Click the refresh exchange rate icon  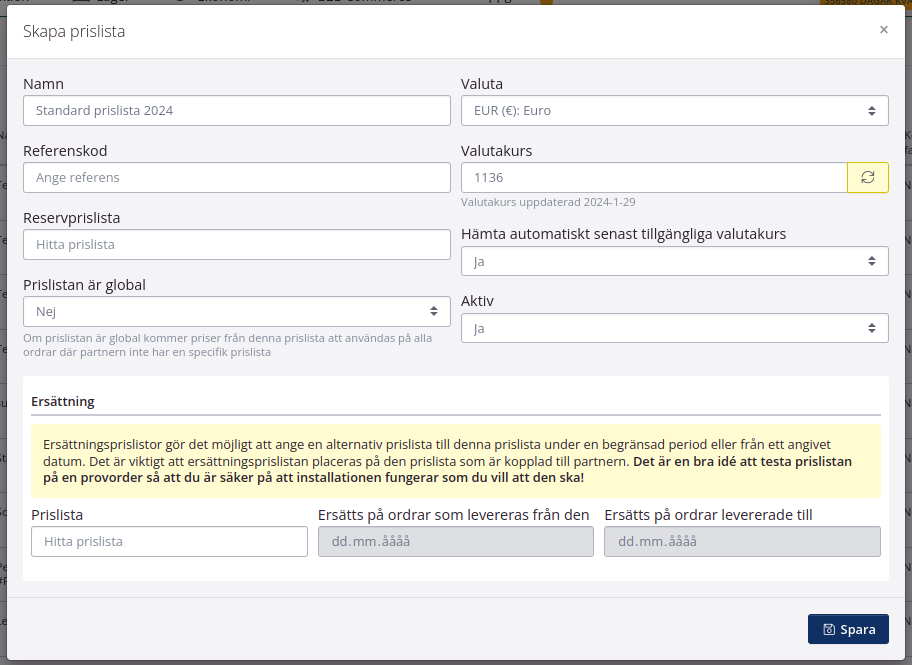tap(867, 177)
